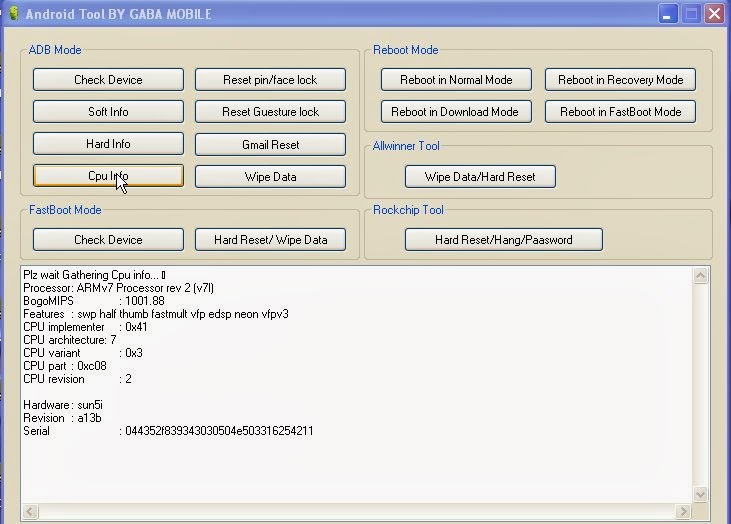The height and width of the screenshot is (524, 731).
Task: Minimize the Android Tool window
Action: point(668,14)
